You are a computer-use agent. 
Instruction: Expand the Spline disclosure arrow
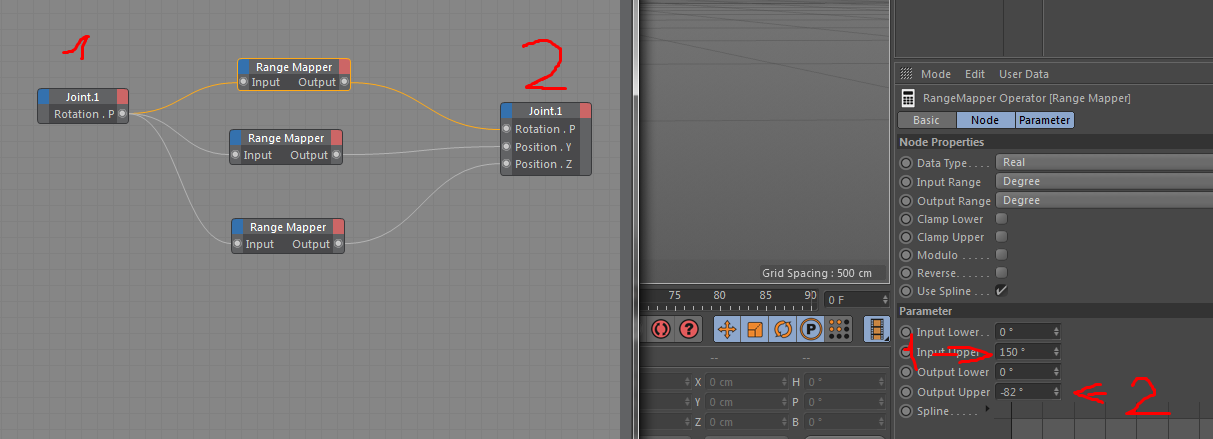point(987,410)
